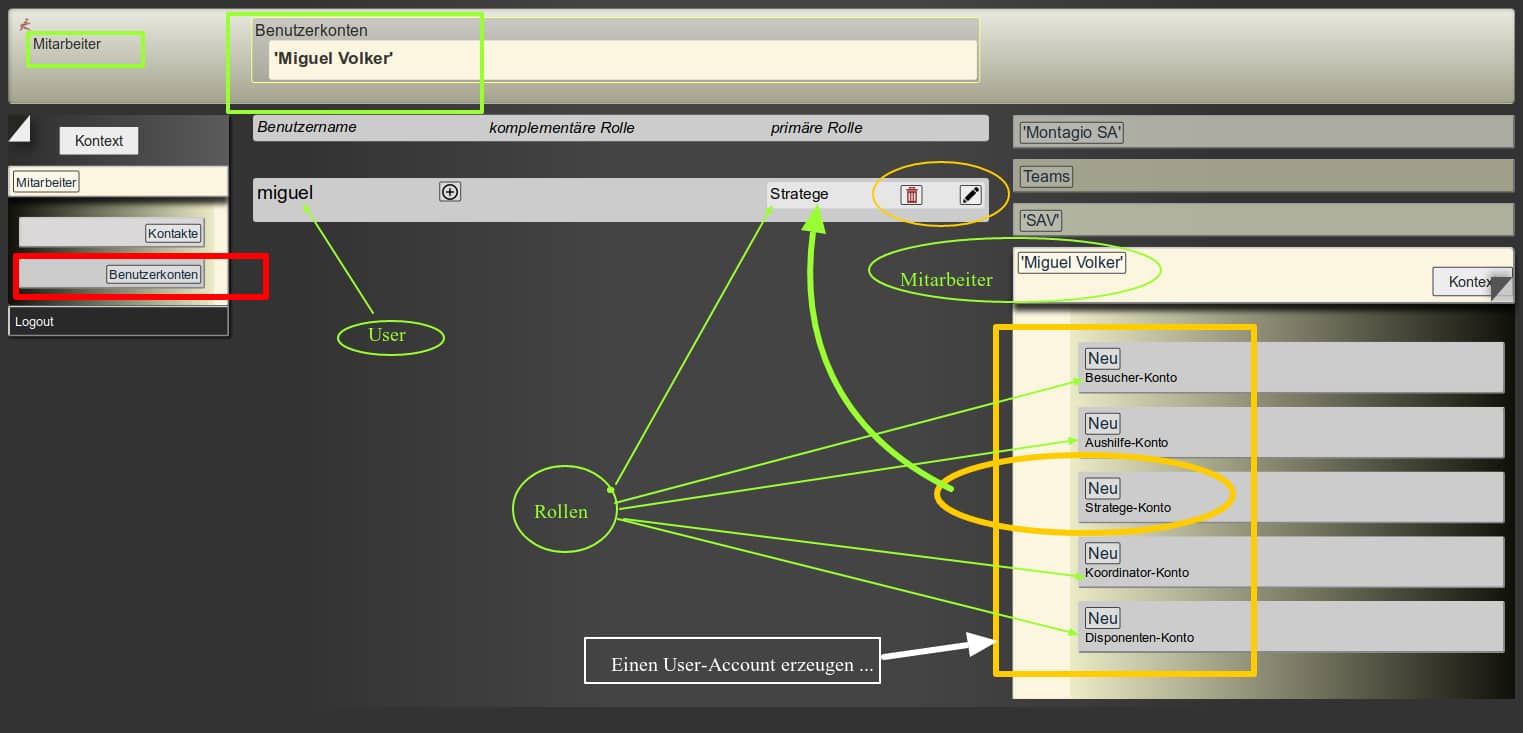Click Neu for Stratege-Konto
This screenshot has height=733, width=1523.
point(1102,489)
